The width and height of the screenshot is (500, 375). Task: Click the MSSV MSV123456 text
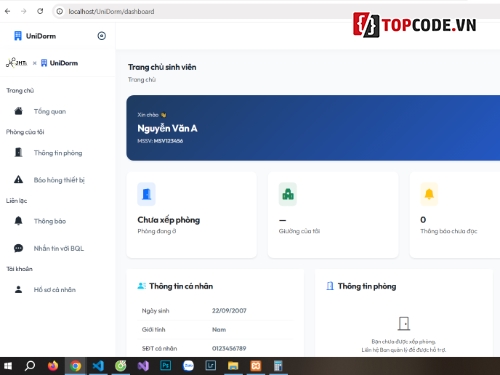click(160, 141)
